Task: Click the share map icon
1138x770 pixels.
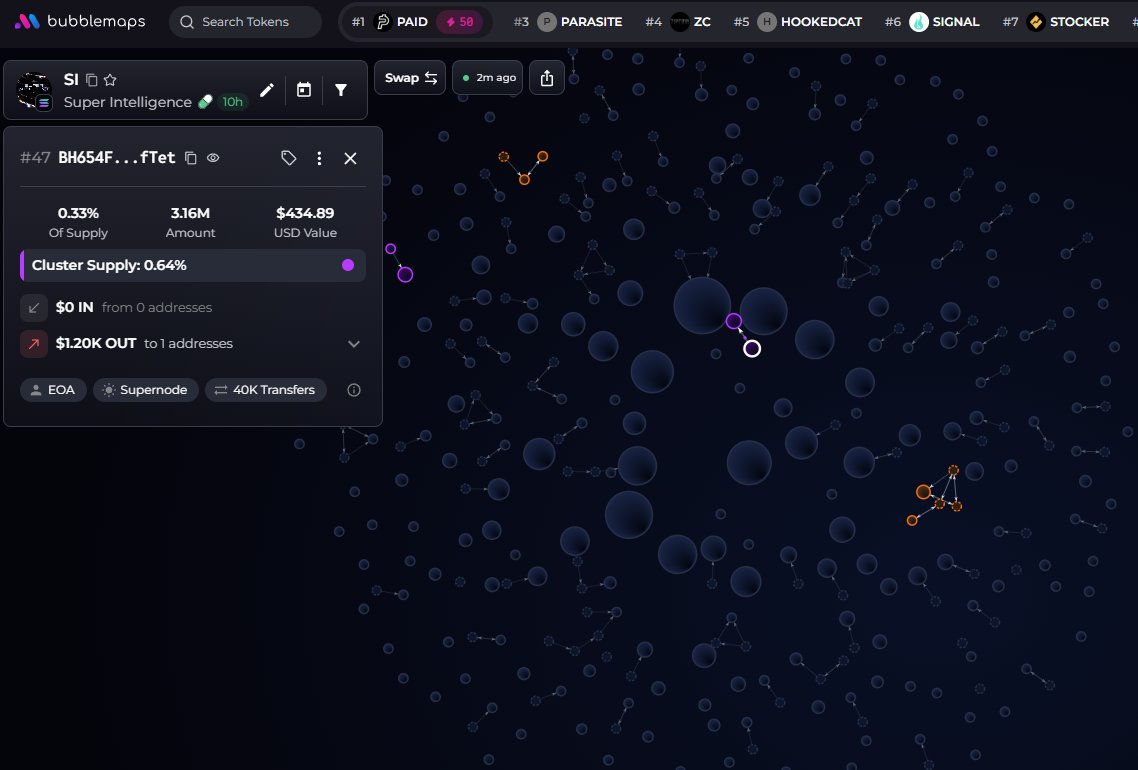Action: [547, 78]
